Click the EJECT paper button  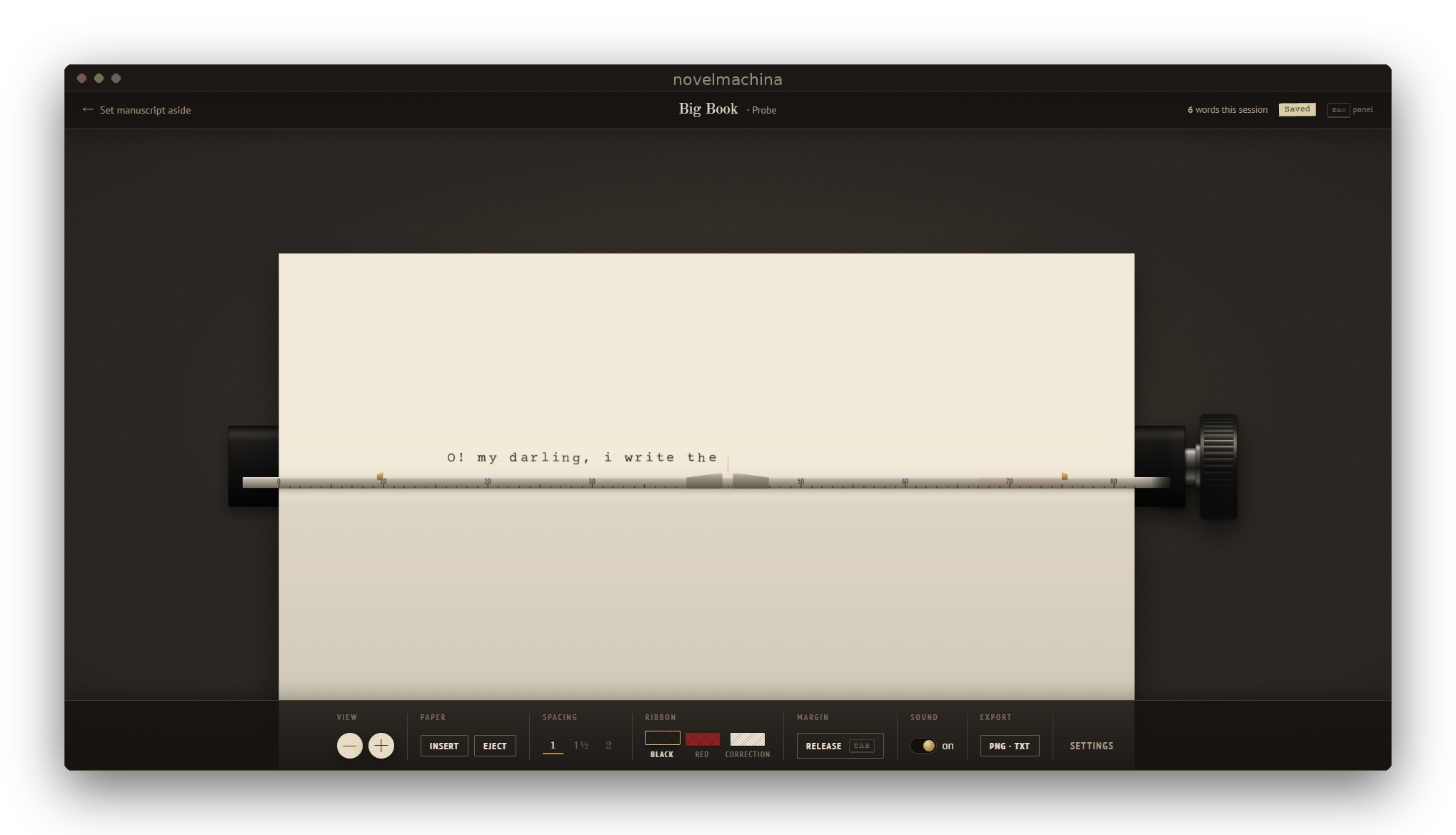tap(495, 746)
